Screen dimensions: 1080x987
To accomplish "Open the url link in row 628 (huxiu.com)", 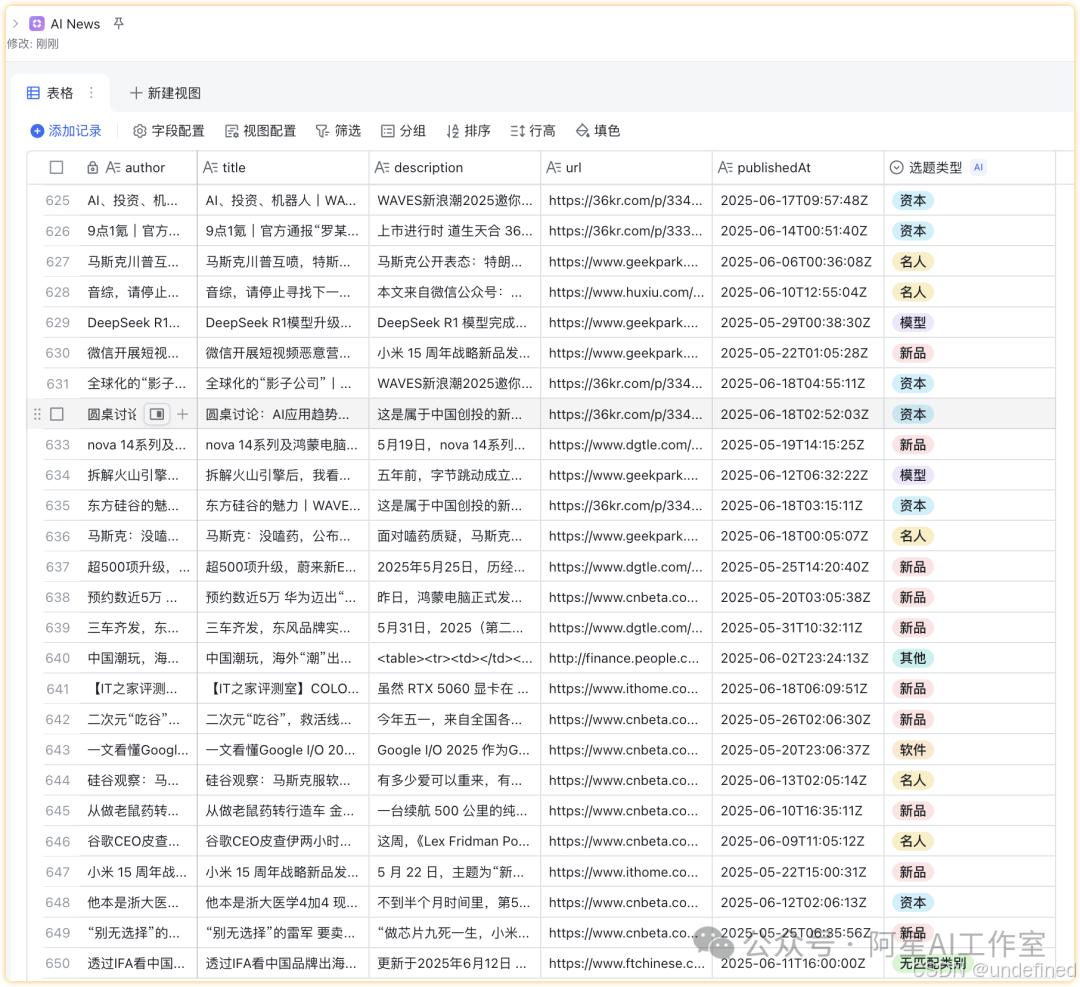I will pyautogui.click(x=626, y=292).
